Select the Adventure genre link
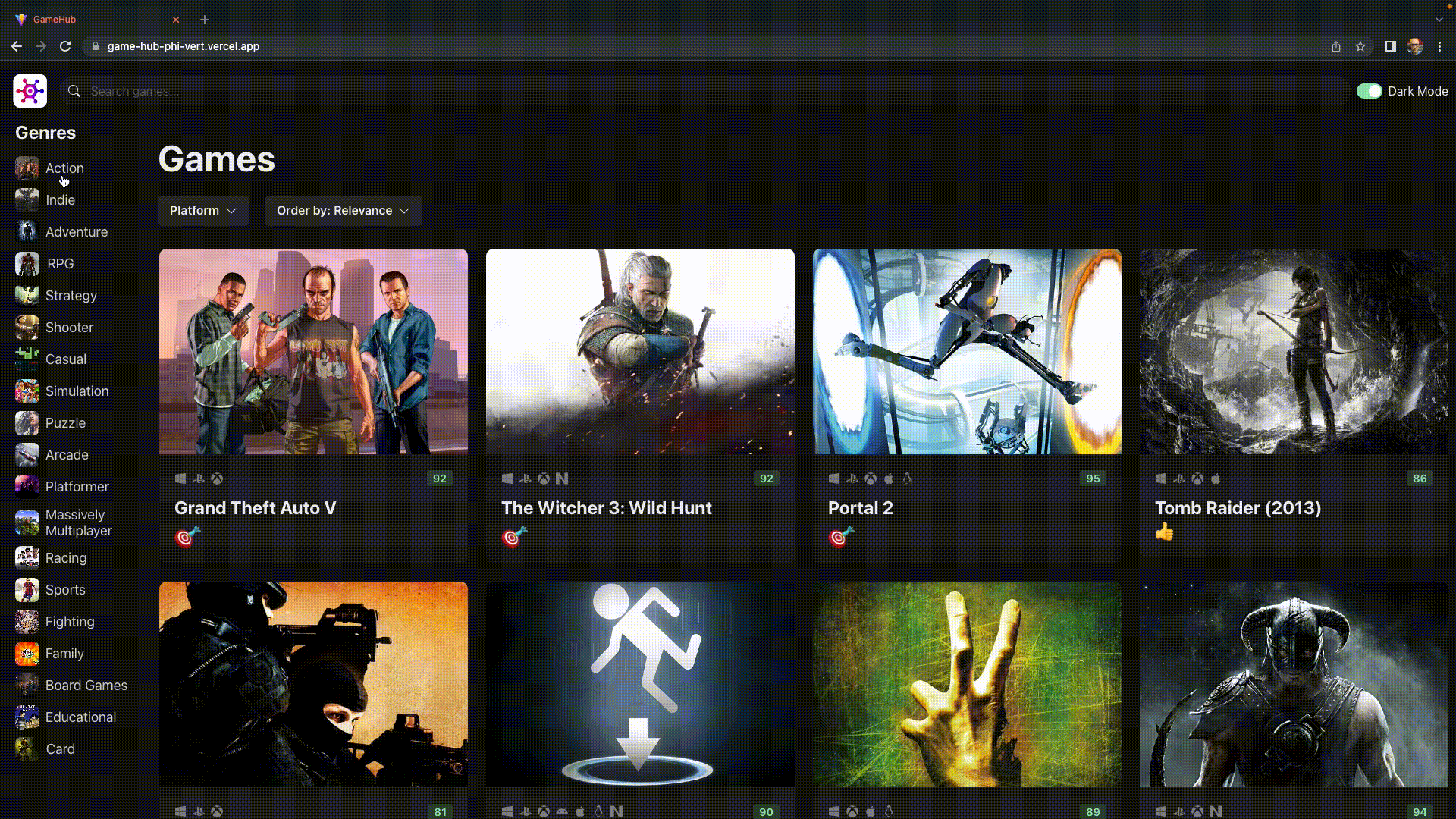The image size is (1456, 819). (x=77, y=232)
